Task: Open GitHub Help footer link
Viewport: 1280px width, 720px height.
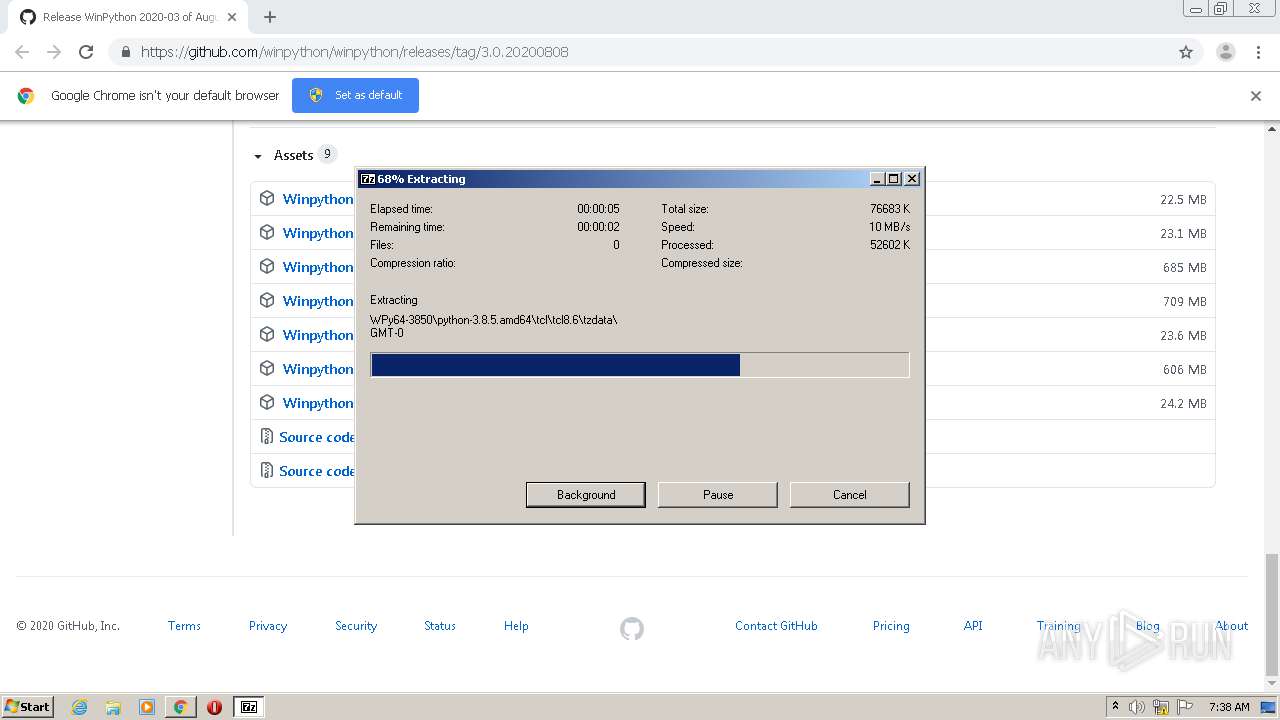Action: 516,626
